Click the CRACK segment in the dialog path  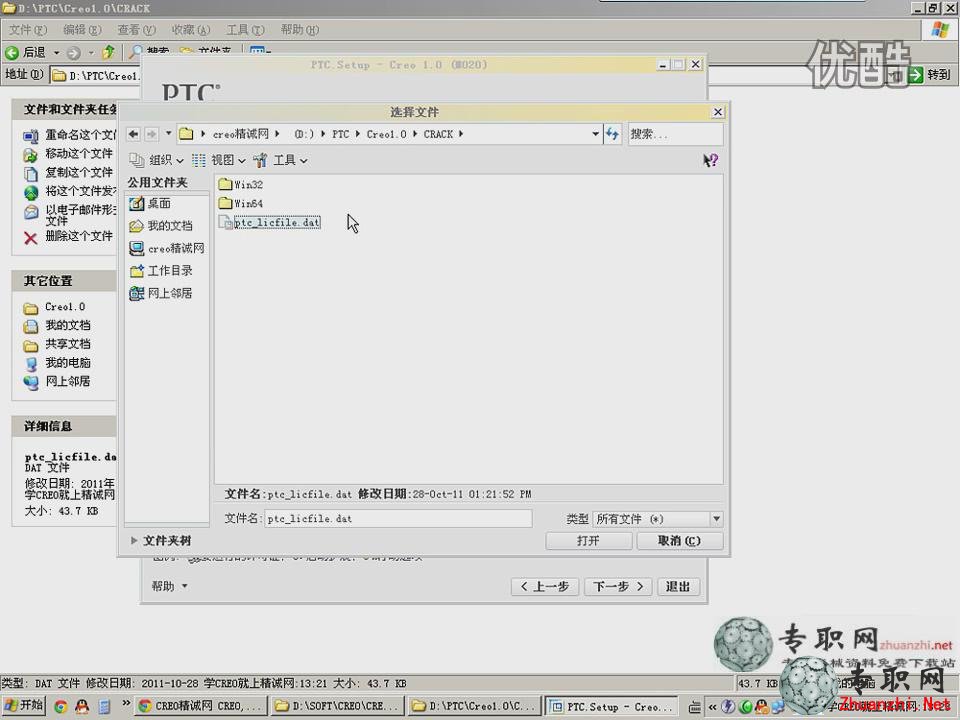(438, 134)
